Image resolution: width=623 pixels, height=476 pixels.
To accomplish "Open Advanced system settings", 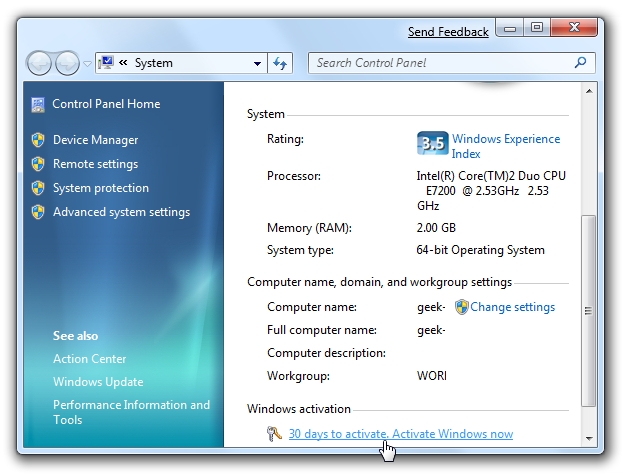I will (122, 212).
